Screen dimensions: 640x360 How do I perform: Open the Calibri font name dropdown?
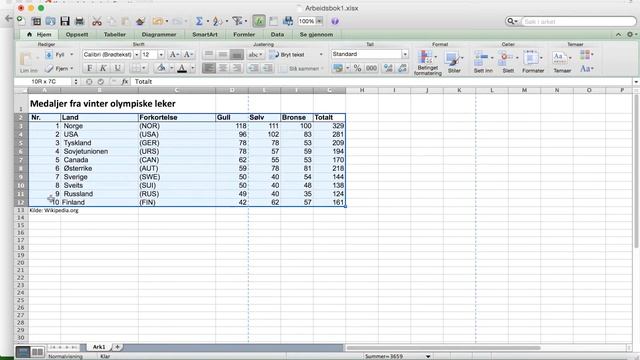point(137,54)
